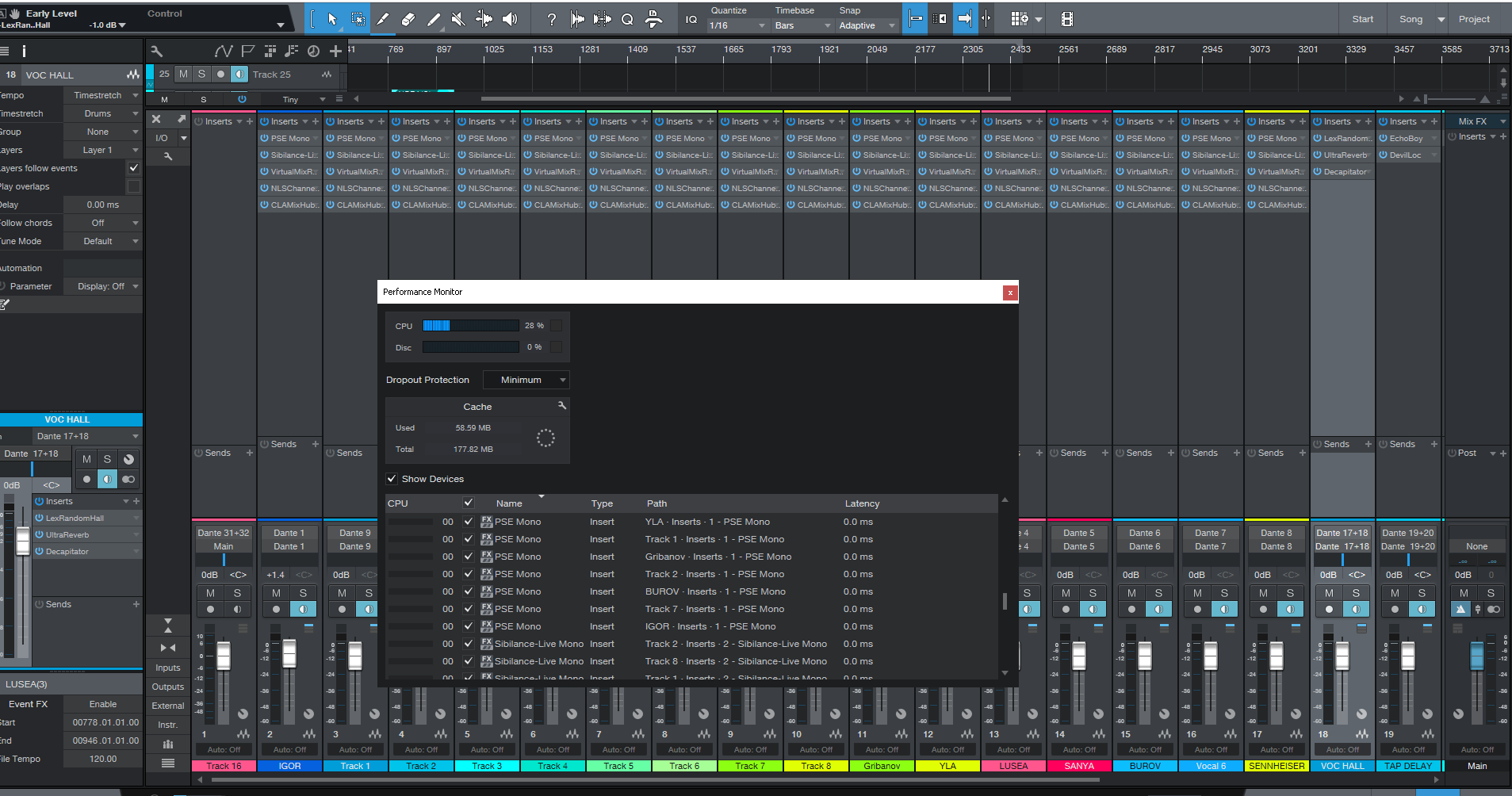Click the Delay 0.00 ms field

tap(103, 205)
